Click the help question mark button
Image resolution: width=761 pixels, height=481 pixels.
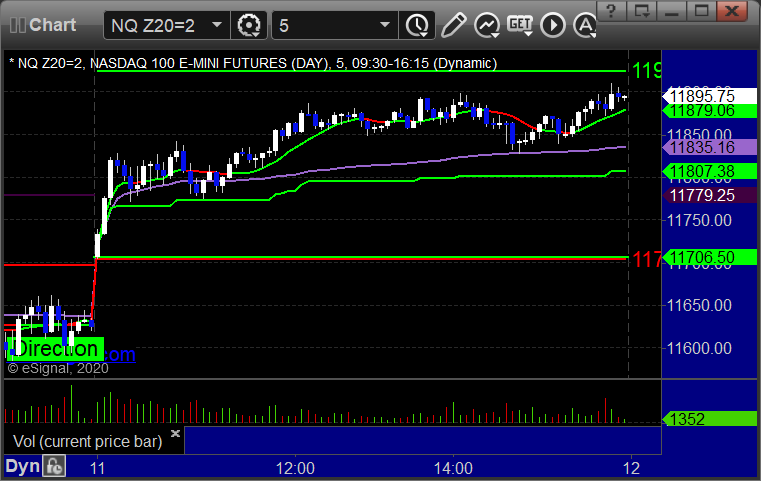click(x=611, y=11)
